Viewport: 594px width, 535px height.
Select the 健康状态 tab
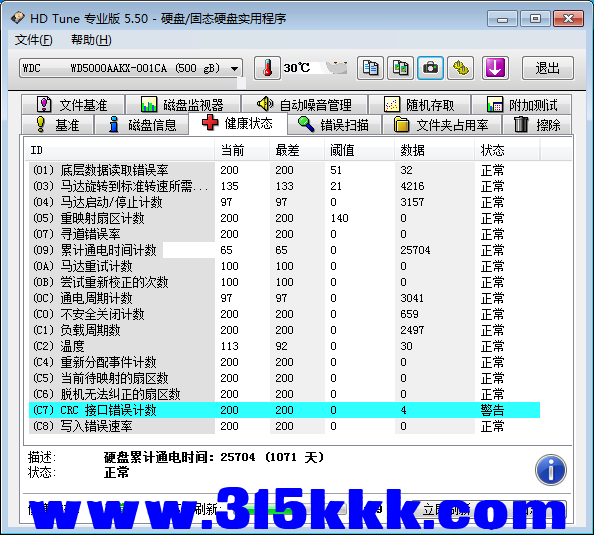click(238, 124)
